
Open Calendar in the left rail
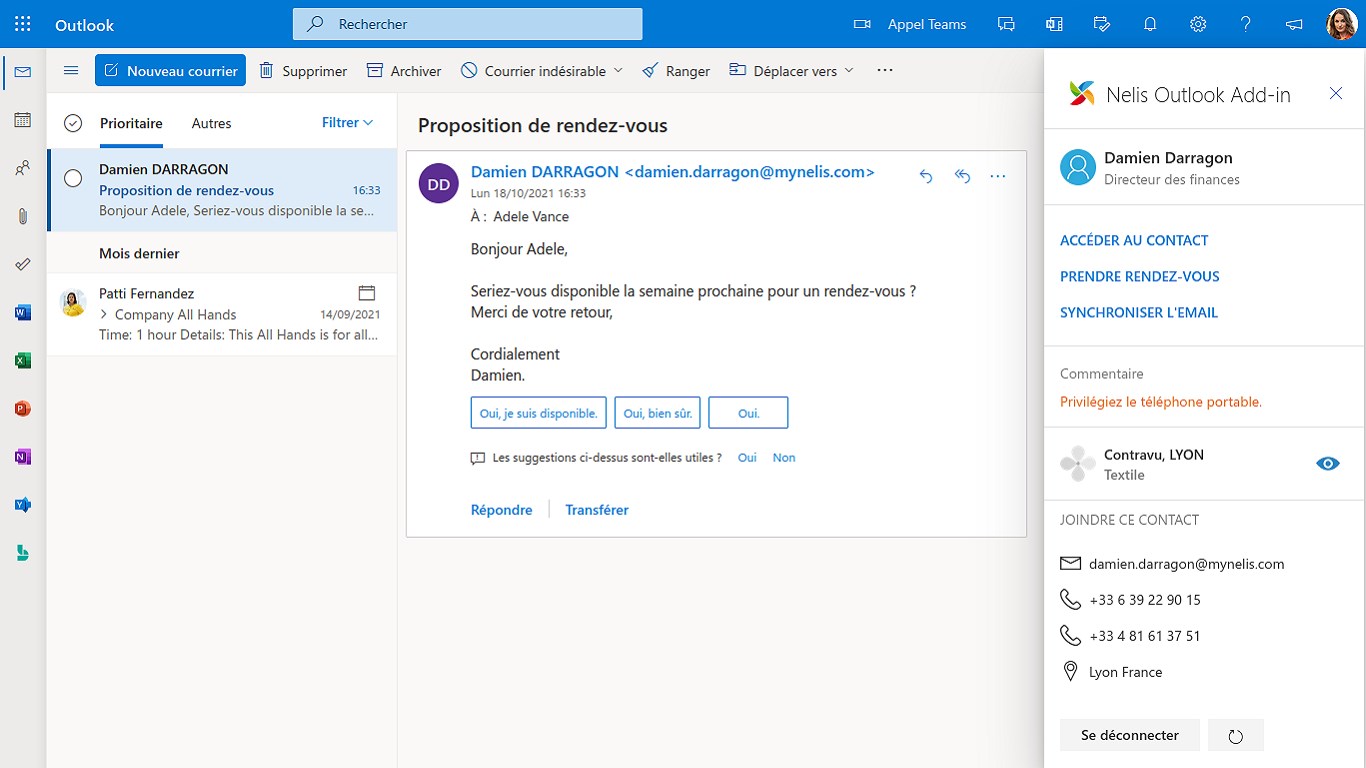[x=23, y=120]
